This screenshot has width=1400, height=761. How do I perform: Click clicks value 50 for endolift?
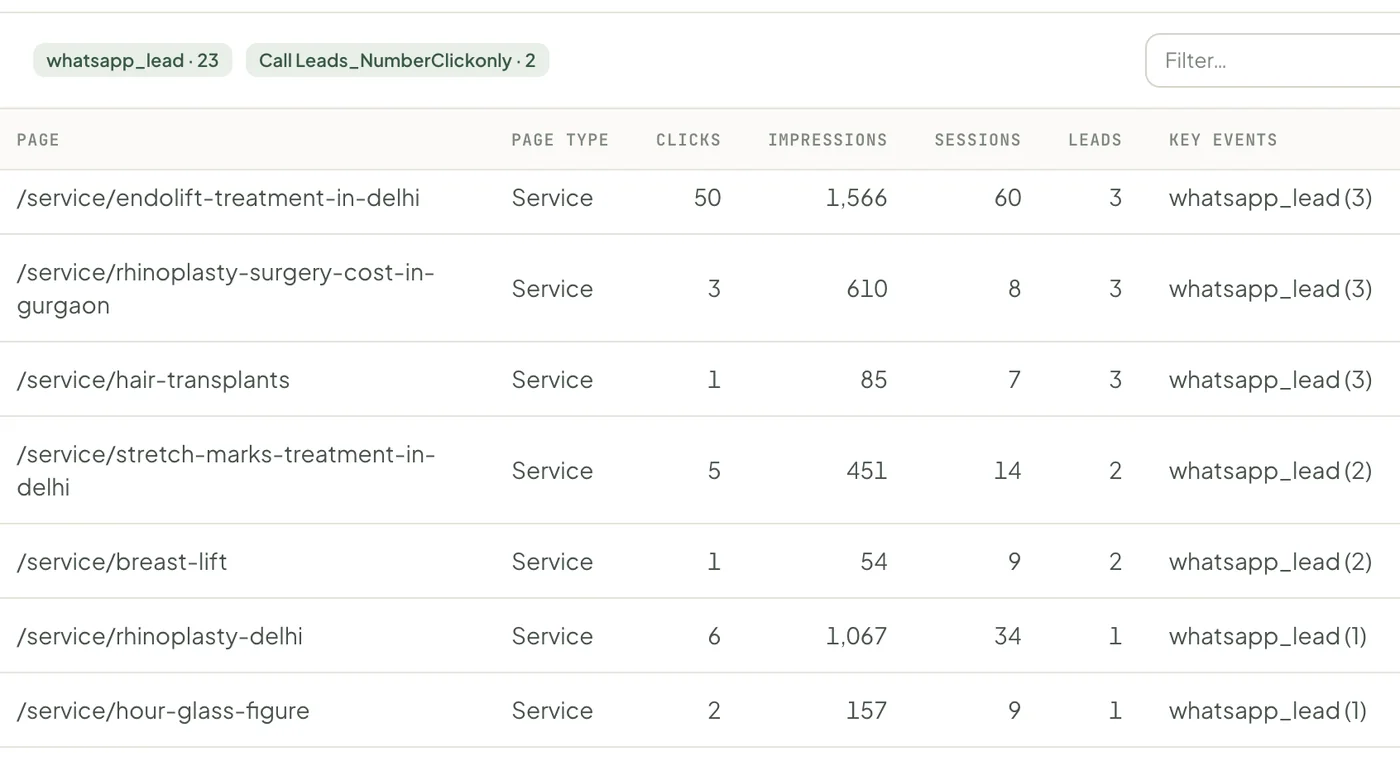(x=707, y=198)
